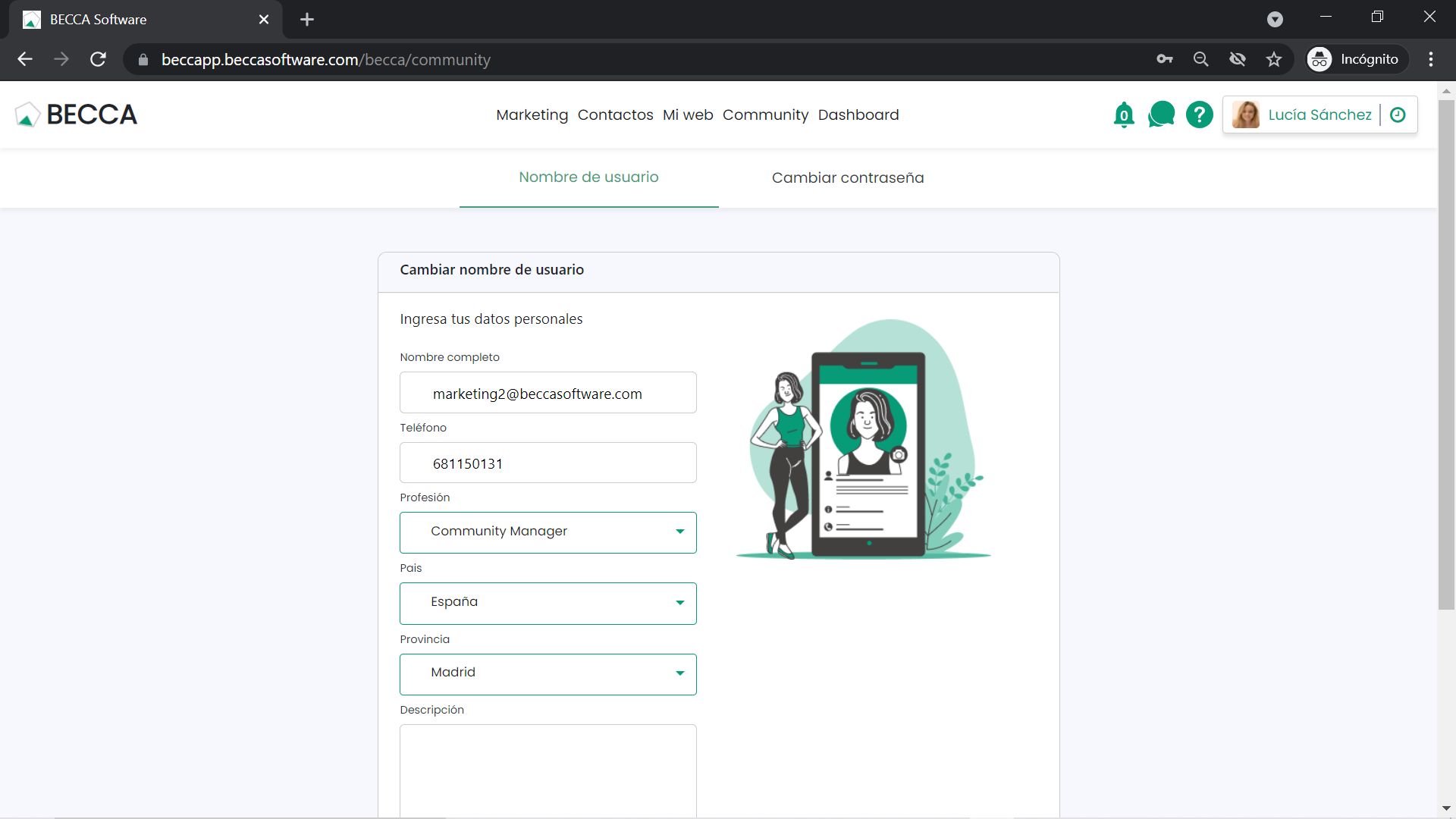Click inside the Descripción text area
The width and height of the screenshot is (1456, 819).
coord(548,770)
